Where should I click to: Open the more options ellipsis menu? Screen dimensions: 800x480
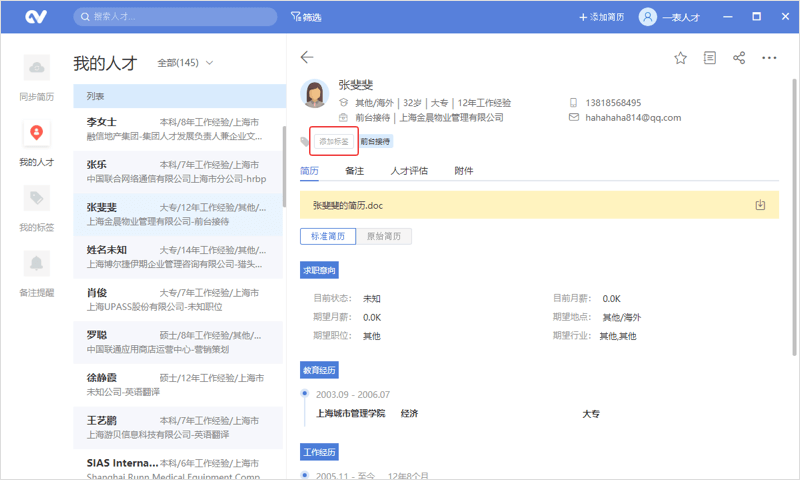point(769,58)
